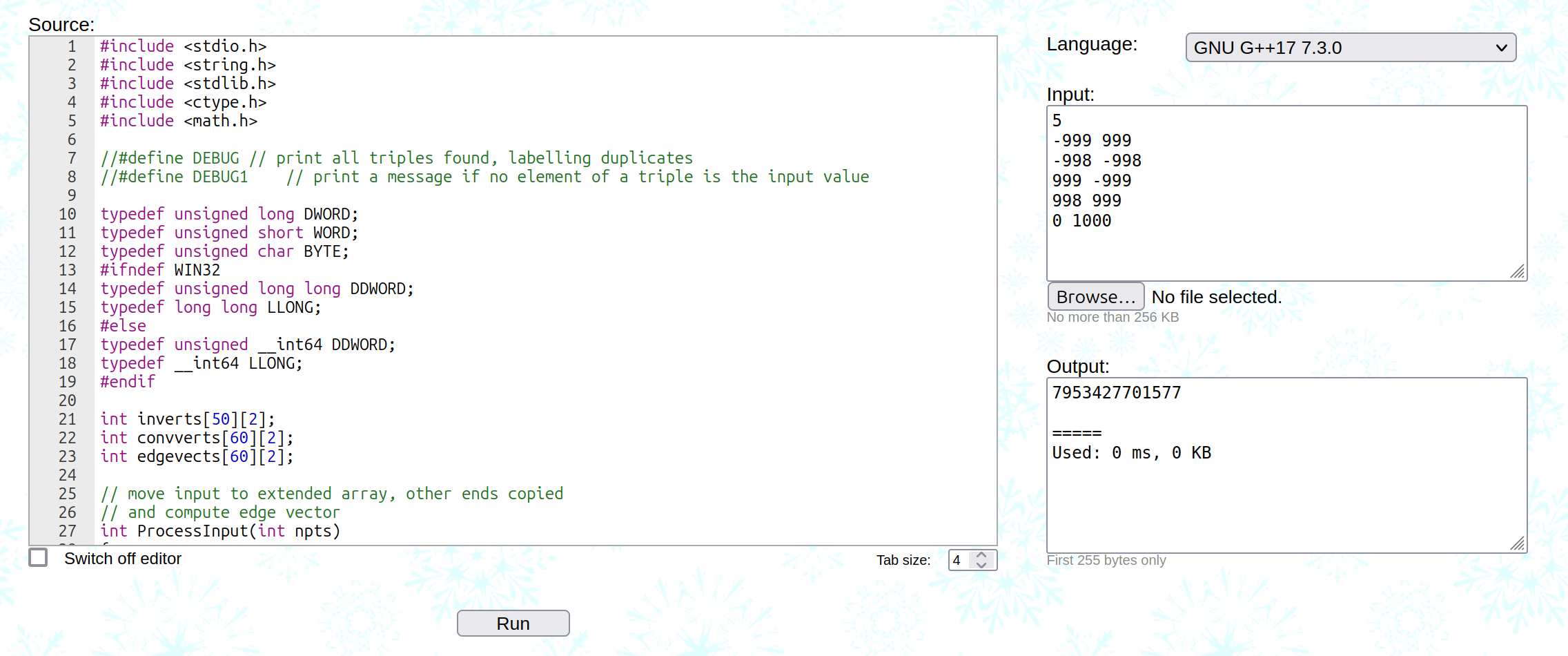Click the Switch off editor label text
The image size is (1568, 656).
[123, 559]
